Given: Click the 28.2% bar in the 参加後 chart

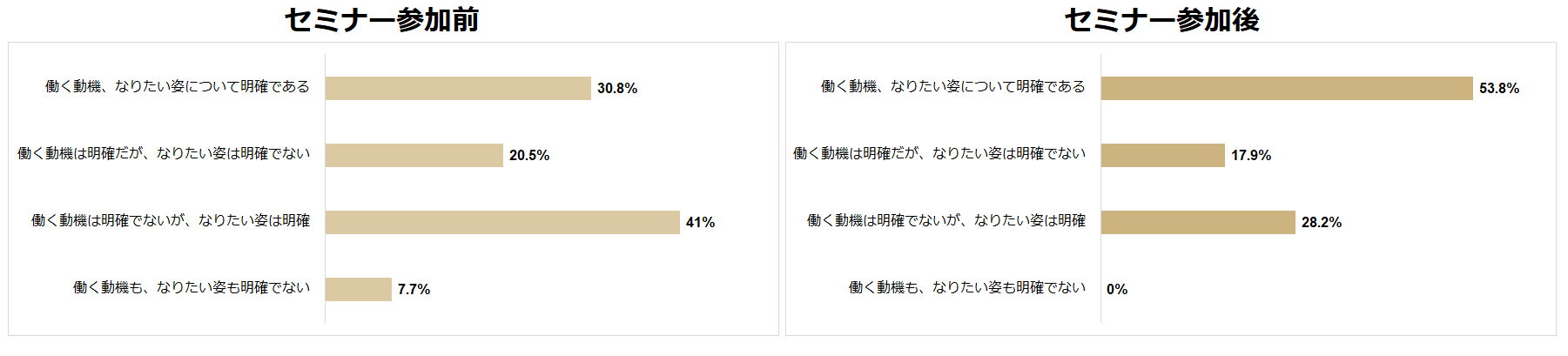Looking at the screenshot, I should tap(1198, 222).
